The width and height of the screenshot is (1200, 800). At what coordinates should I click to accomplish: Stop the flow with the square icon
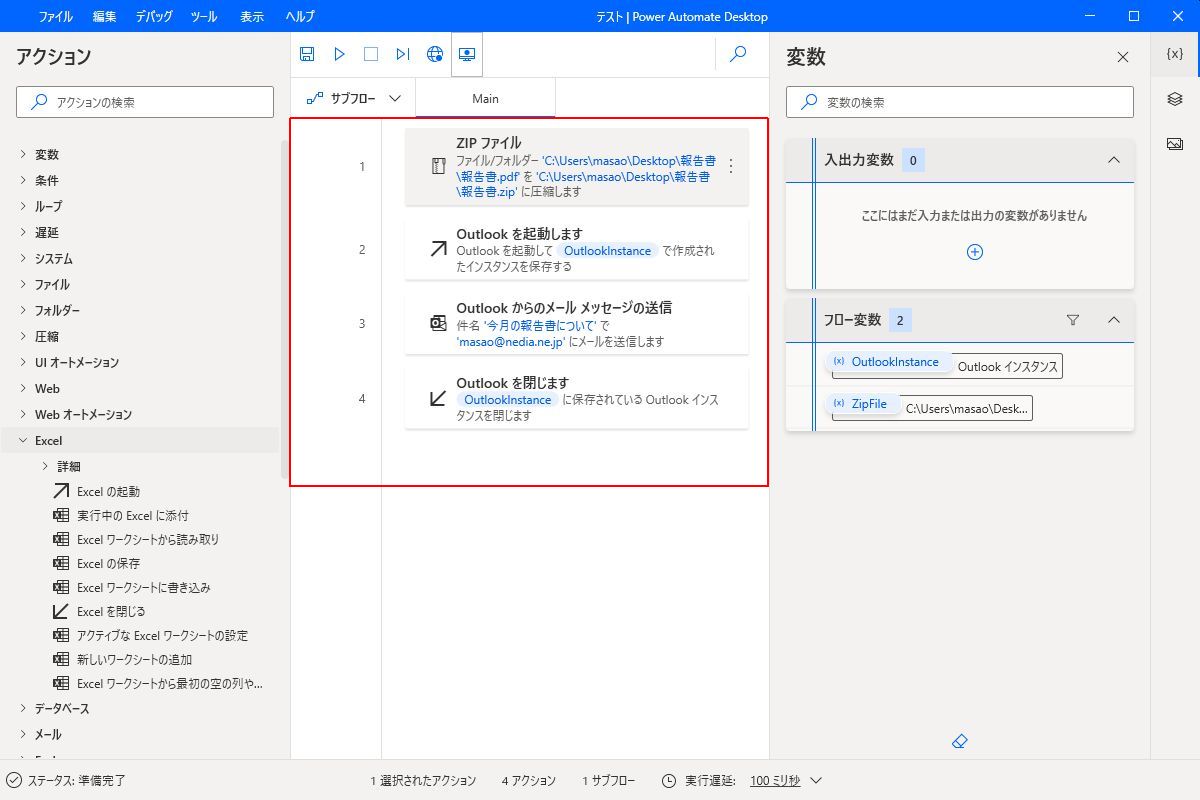coord(371,54)
